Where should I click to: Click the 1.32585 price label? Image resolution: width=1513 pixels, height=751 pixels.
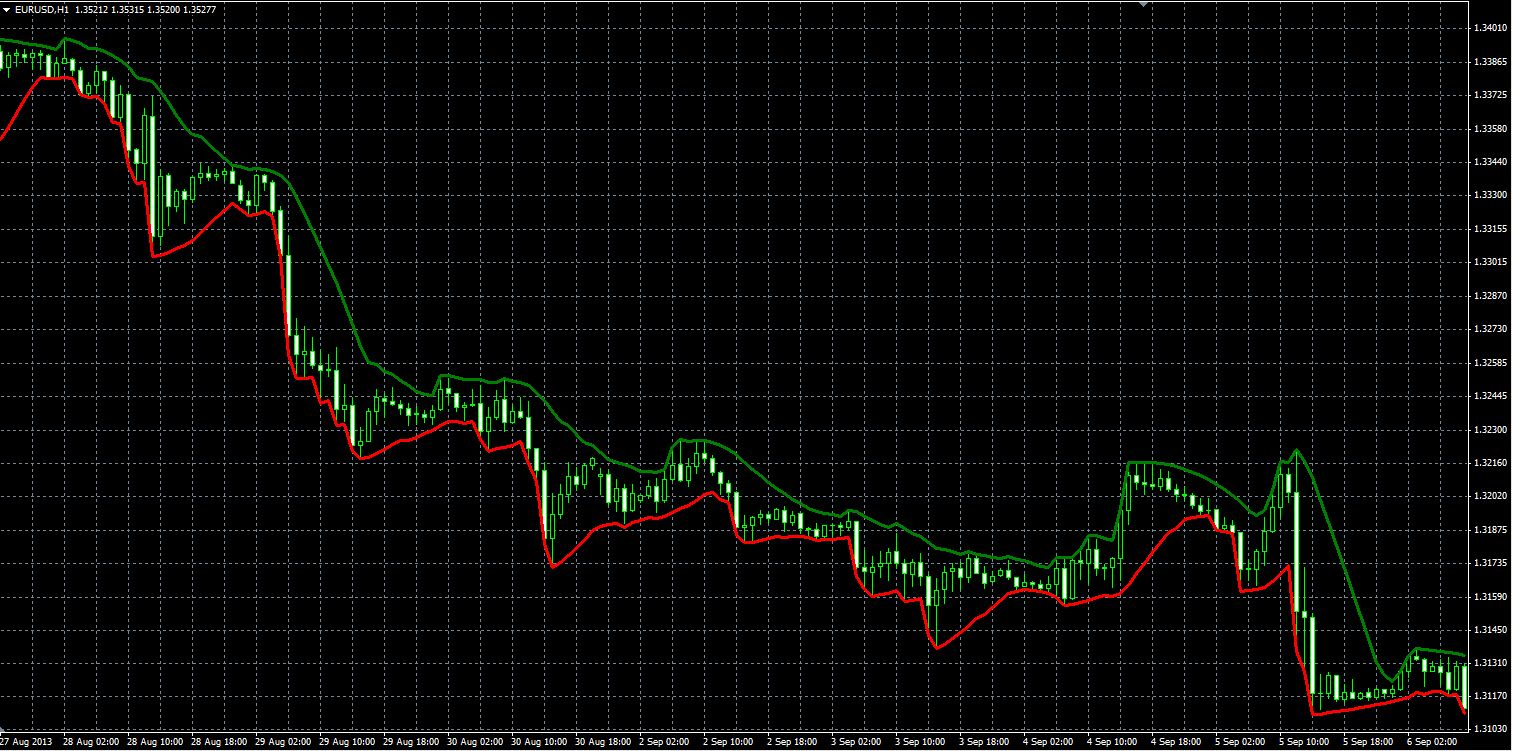click(1491, 363)
